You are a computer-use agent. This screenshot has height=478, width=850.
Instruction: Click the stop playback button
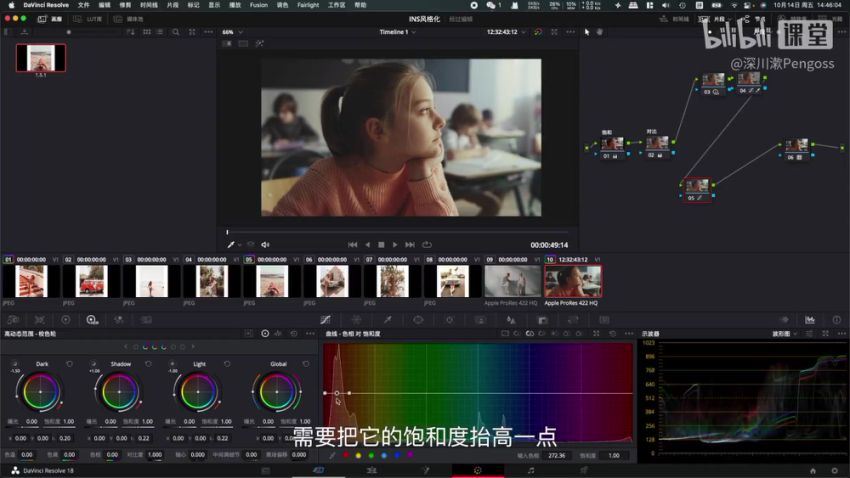[x=381, y=244]
